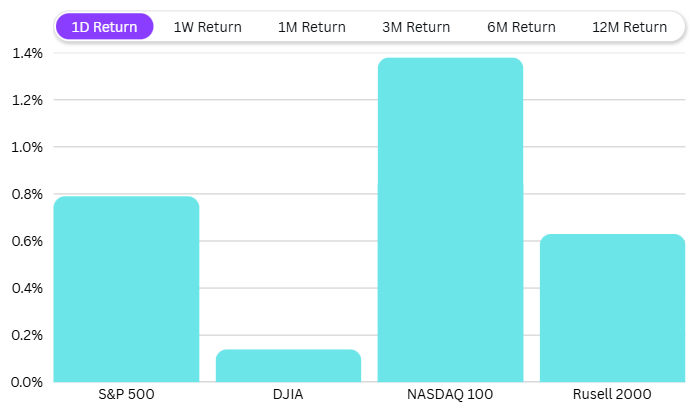Click the Rusell 2000 bar

tap(612, 308)
